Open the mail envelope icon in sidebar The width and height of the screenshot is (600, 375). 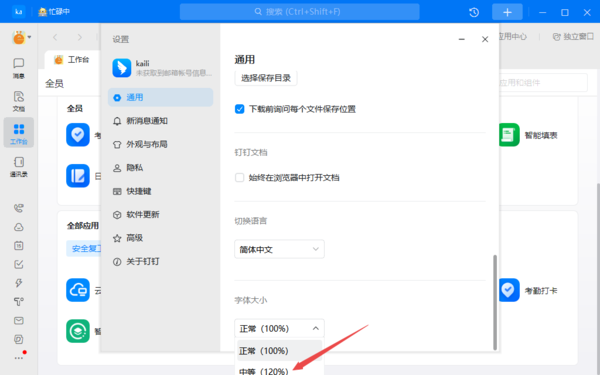[18, 321]
